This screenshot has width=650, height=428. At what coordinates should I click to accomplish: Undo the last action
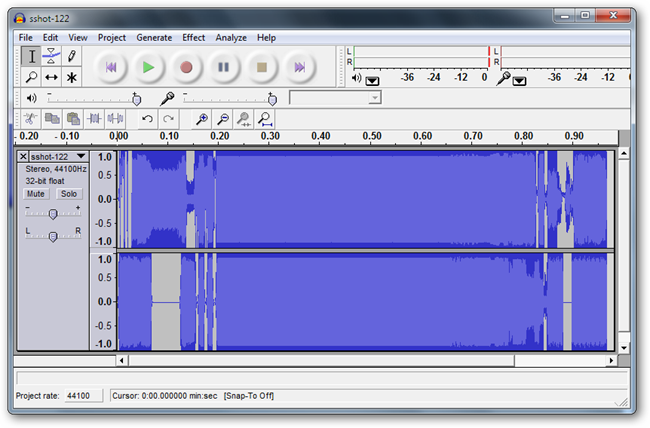pyautogui.click(x=147, y=119)
